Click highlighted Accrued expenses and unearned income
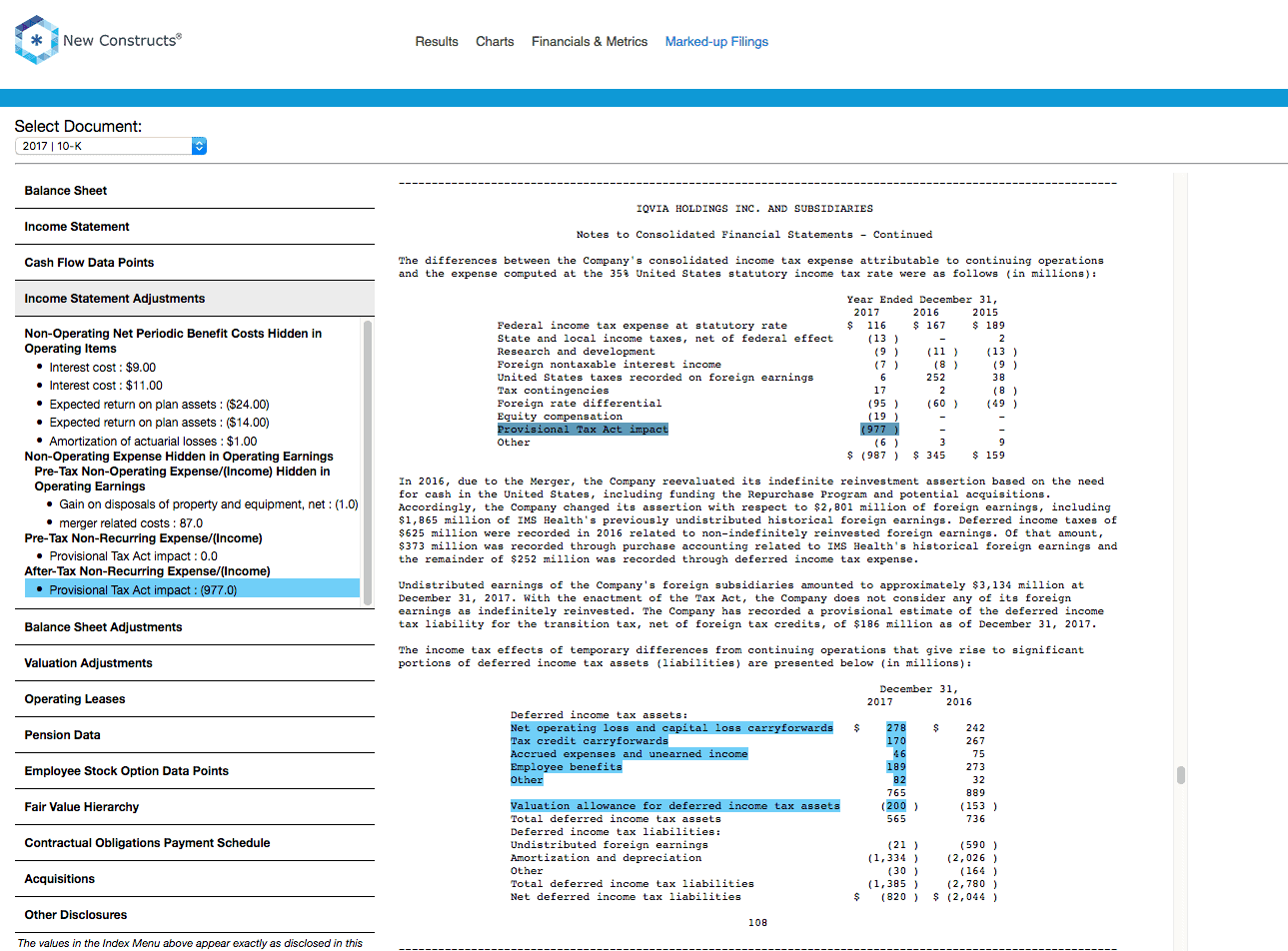Image resolution: width=1288 pixels, height=951 pixels. coord(629,754)
